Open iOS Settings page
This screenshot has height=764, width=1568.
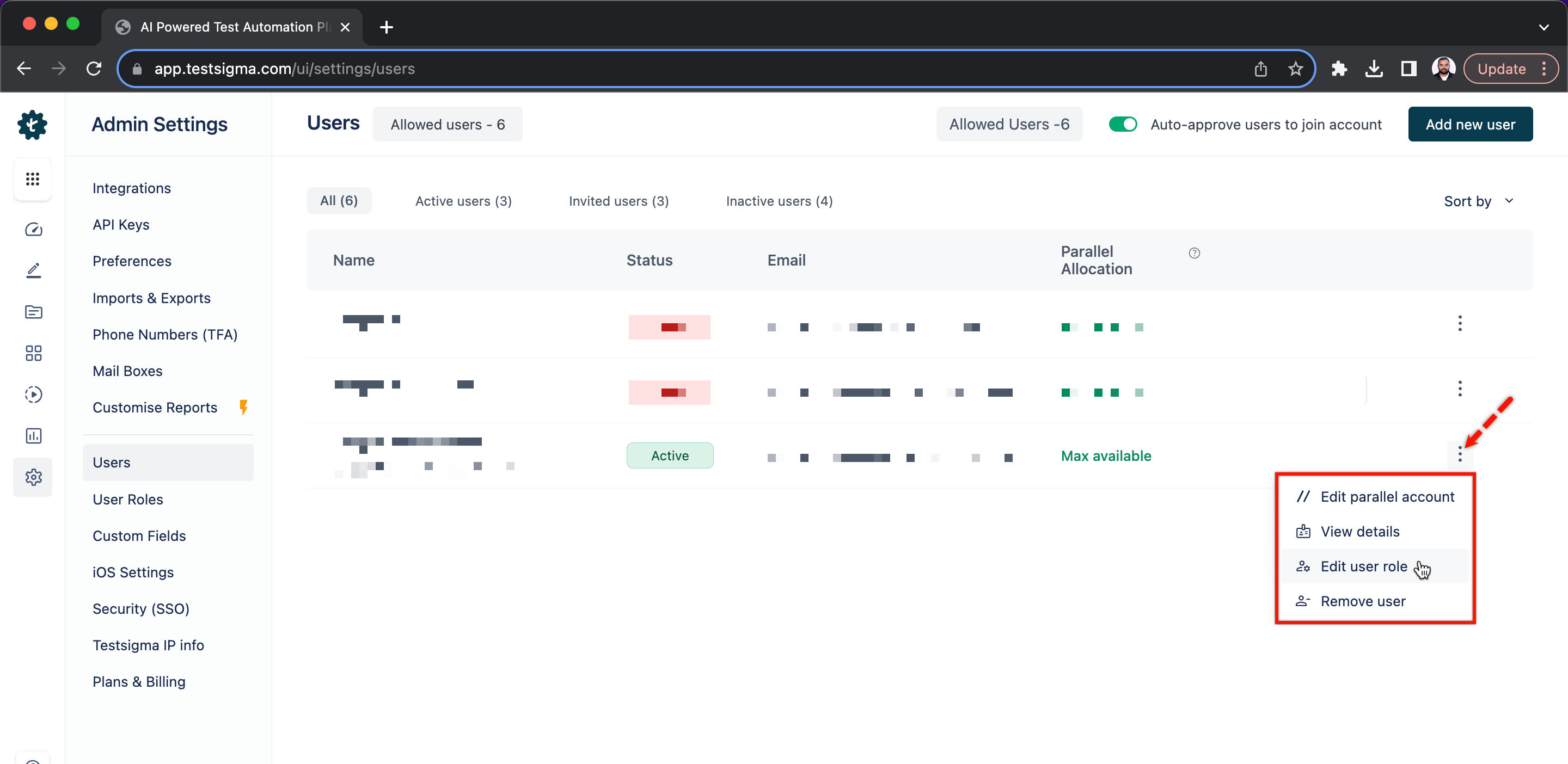133,572
